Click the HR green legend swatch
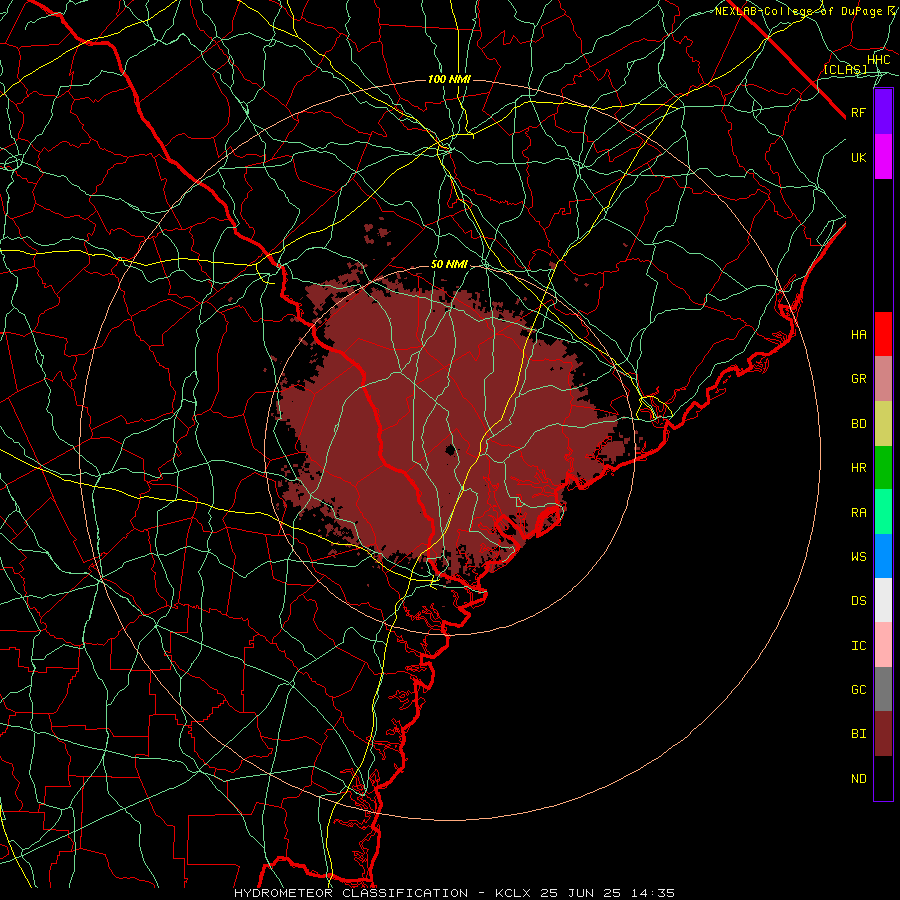The width and height of the screenshot is (900, 900). point(883,467)
